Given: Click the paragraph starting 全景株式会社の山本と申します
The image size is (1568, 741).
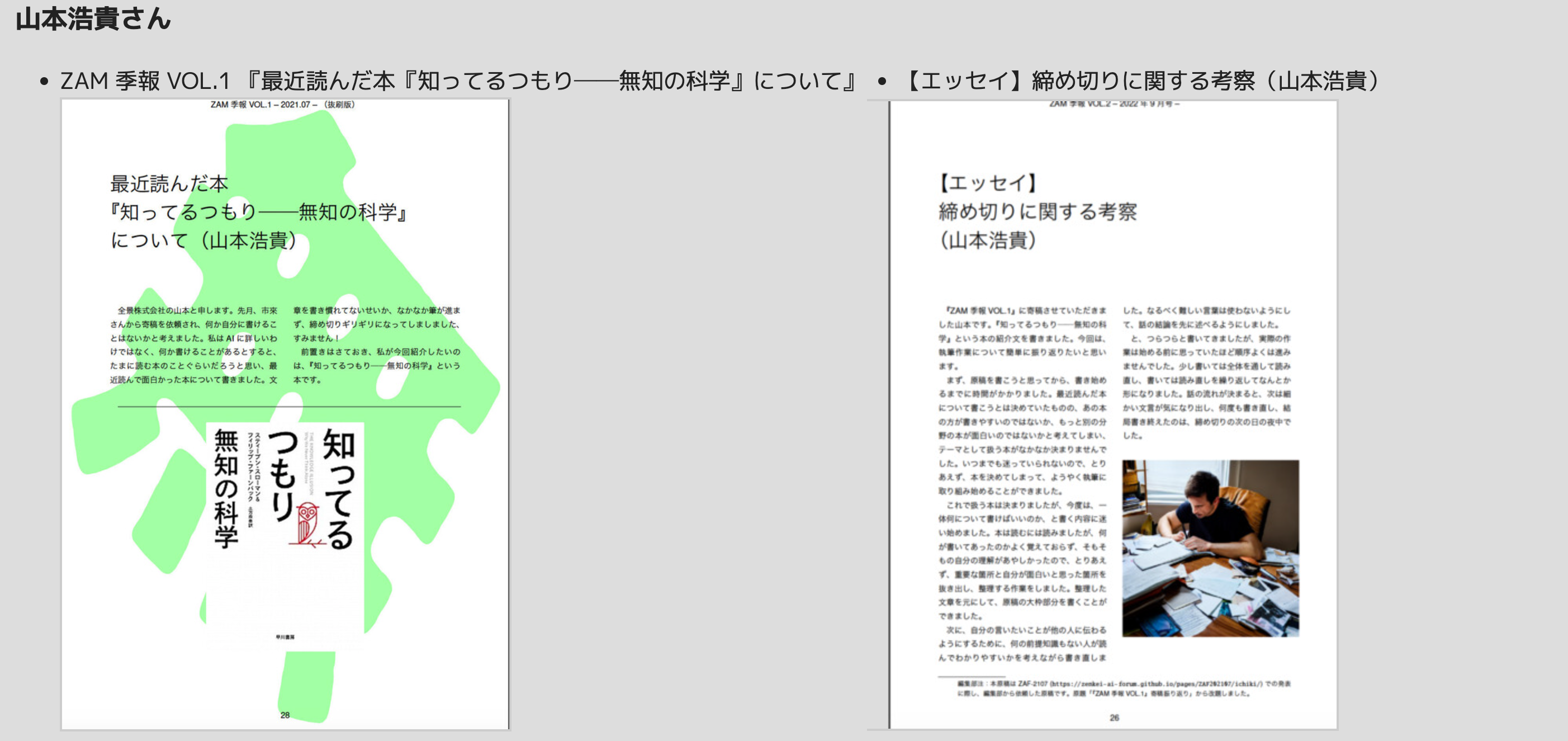Looking at the screenshot, I should pyautogui.click(x=193, y=344).
